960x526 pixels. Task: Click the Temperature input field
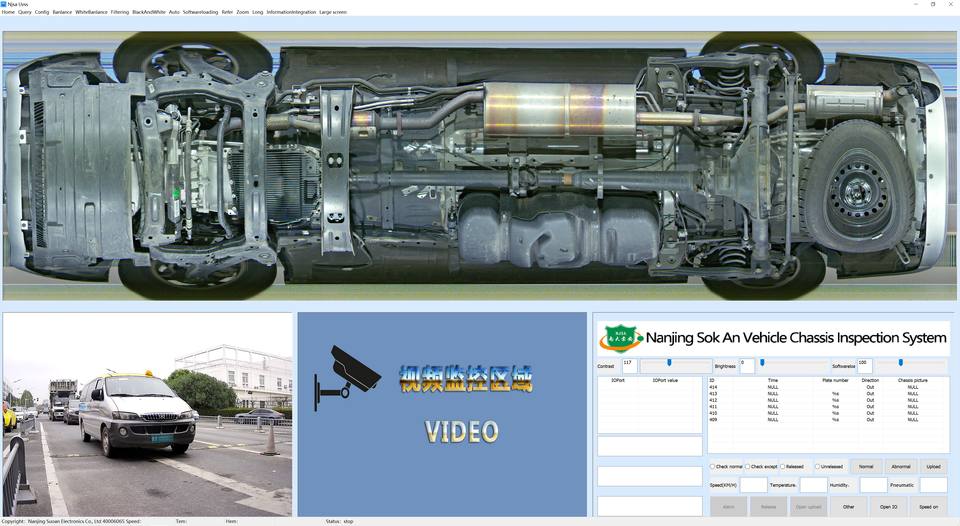[814, 485]
